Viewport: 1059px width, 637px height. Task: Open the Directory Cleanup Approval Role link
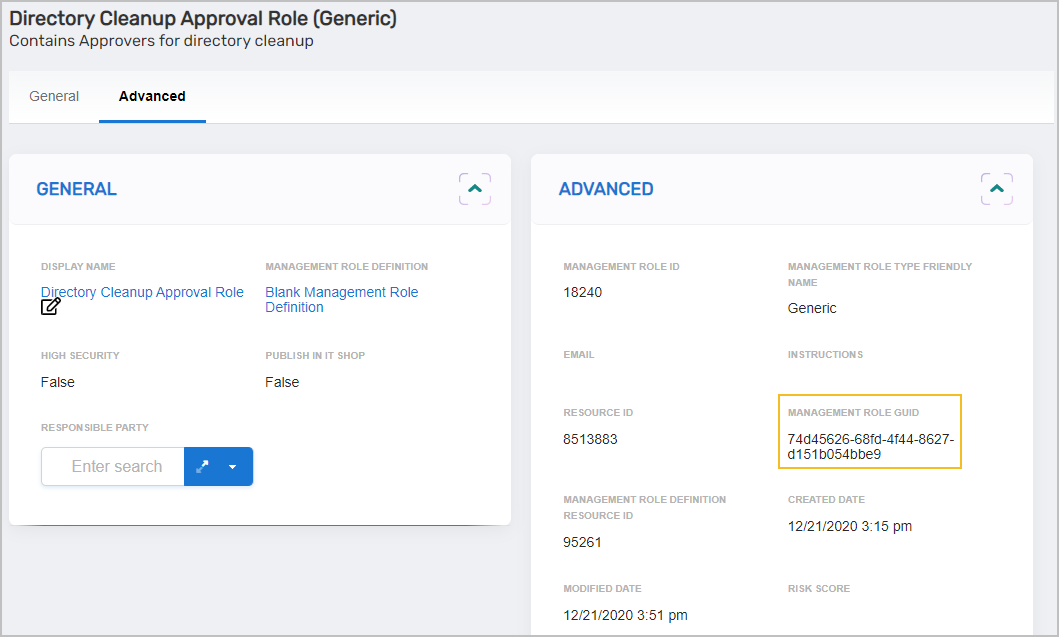click(x=142, y=292)
